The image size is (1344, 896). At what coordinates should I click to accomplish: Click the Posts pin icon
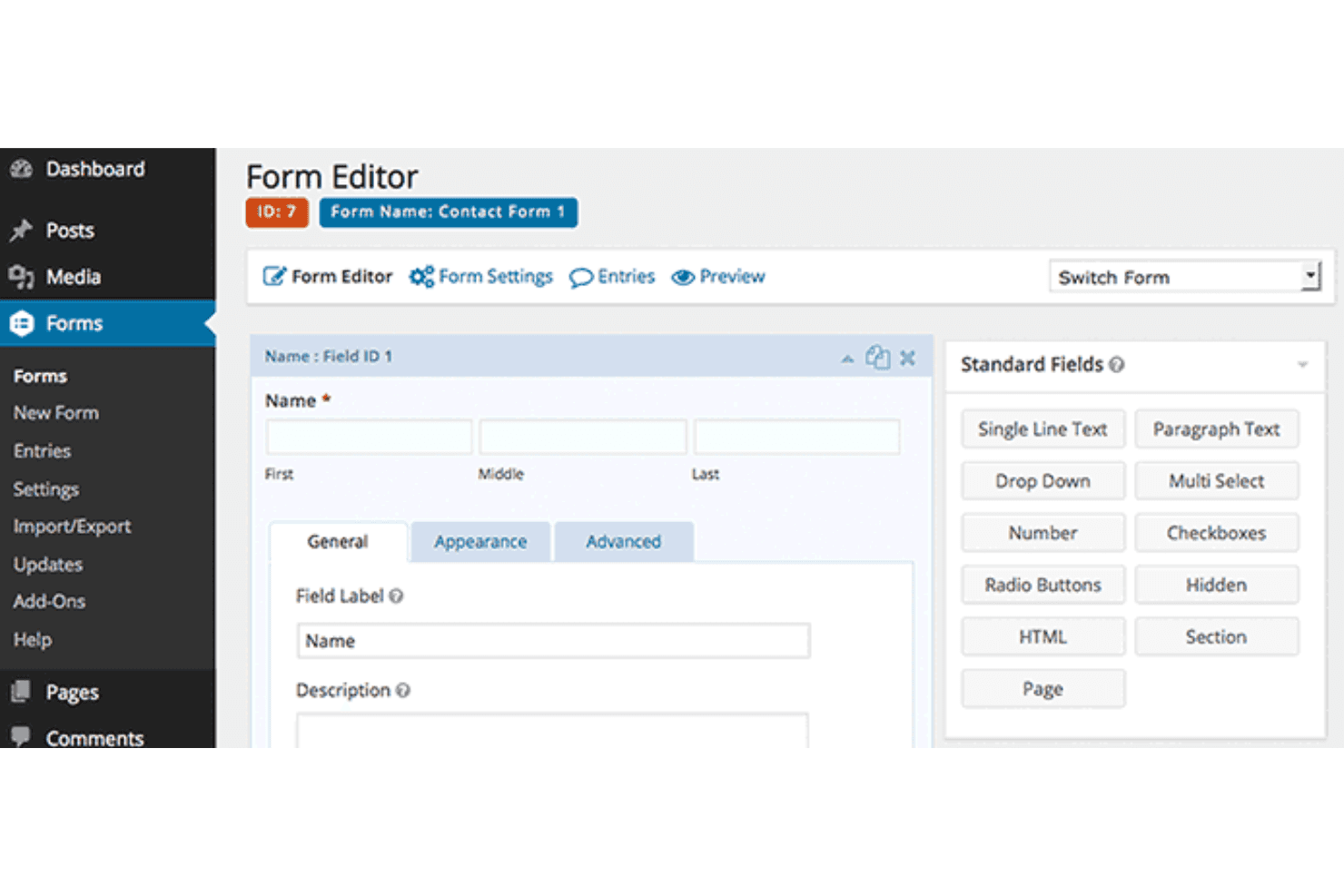pos(21,231)
